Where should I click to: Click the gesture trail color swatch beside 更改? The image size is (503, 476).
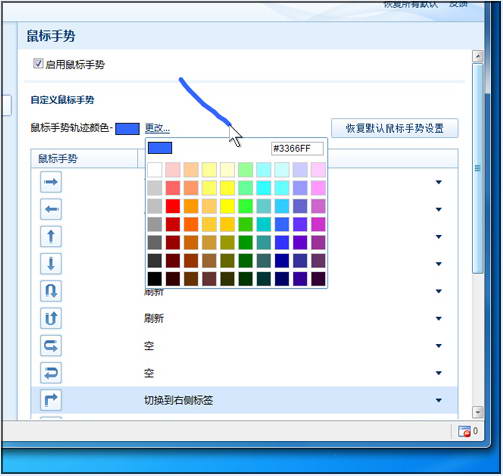tap(127, 129)
